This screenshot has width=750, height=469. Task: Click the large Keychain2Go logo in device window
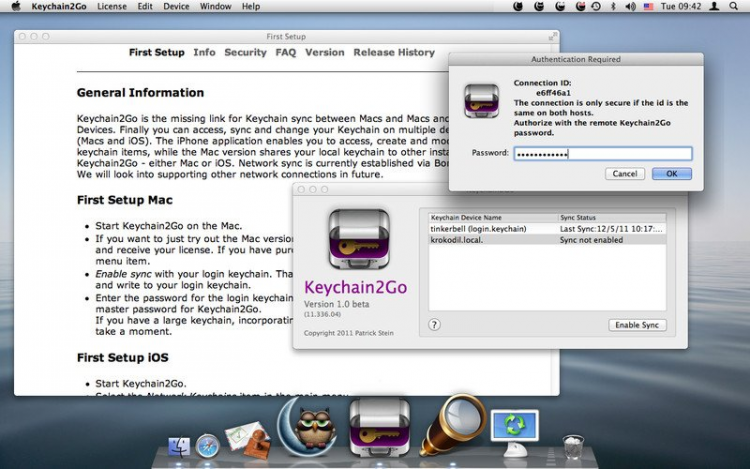pos(359,239)
